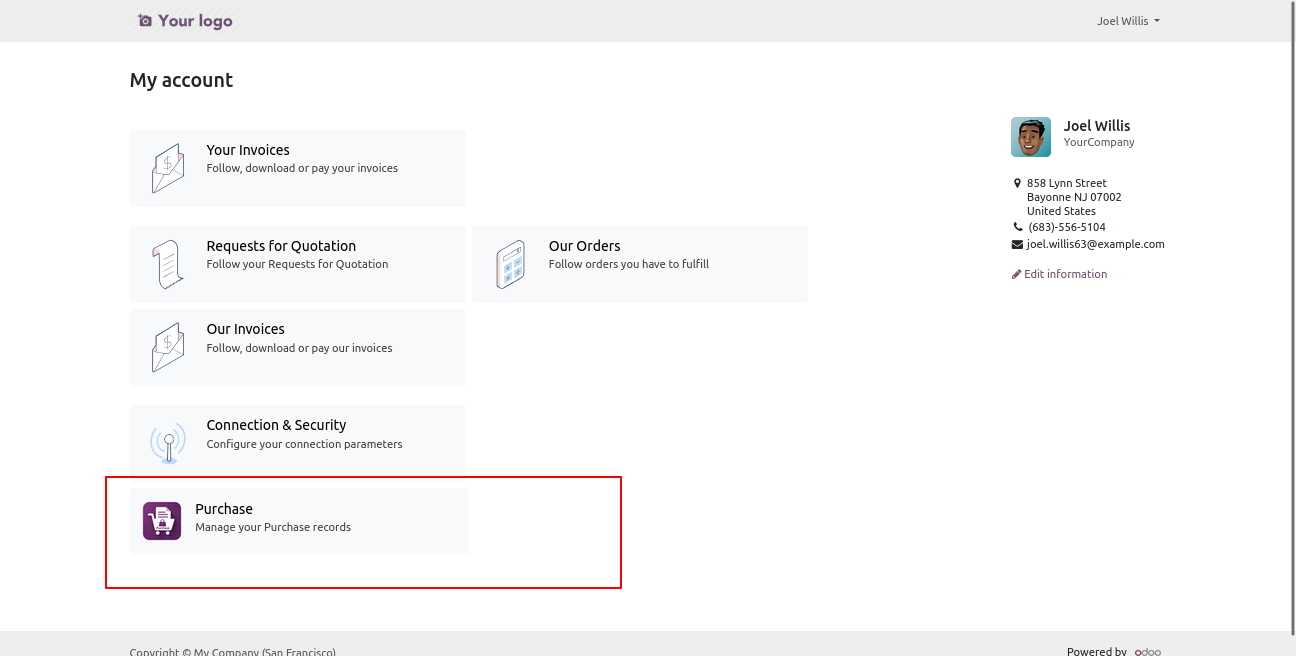Click the Connection & Security antenna icon
This screenshot has height=656, width=1296.
pyautogui.click(x=168, y=443)
